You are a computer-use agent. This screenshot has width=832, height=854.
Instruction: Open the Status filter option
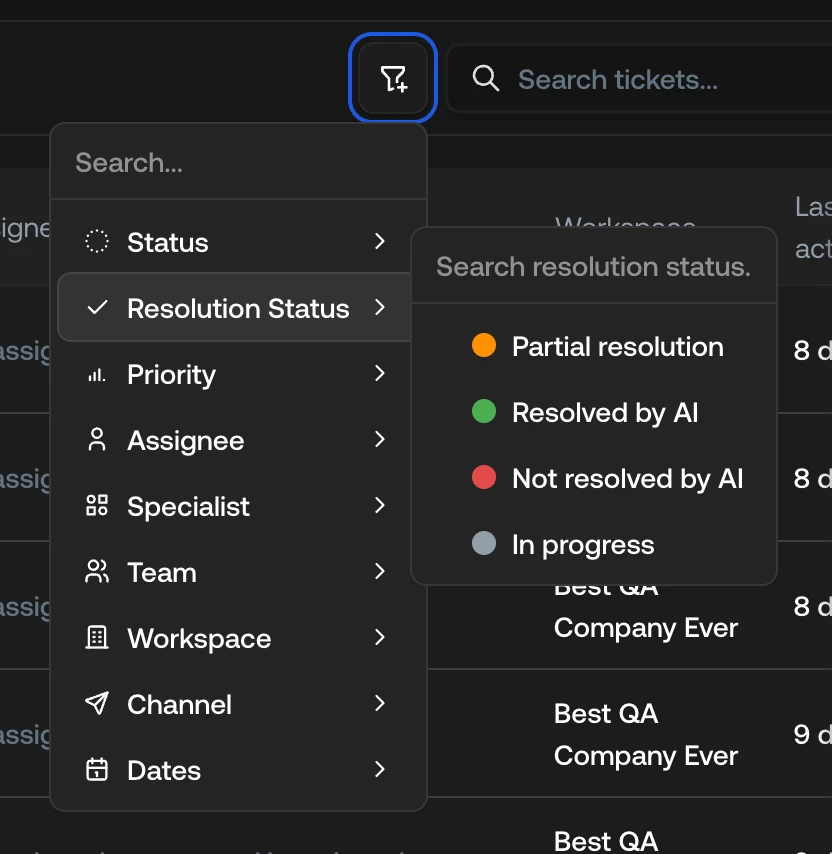(238, 242)
